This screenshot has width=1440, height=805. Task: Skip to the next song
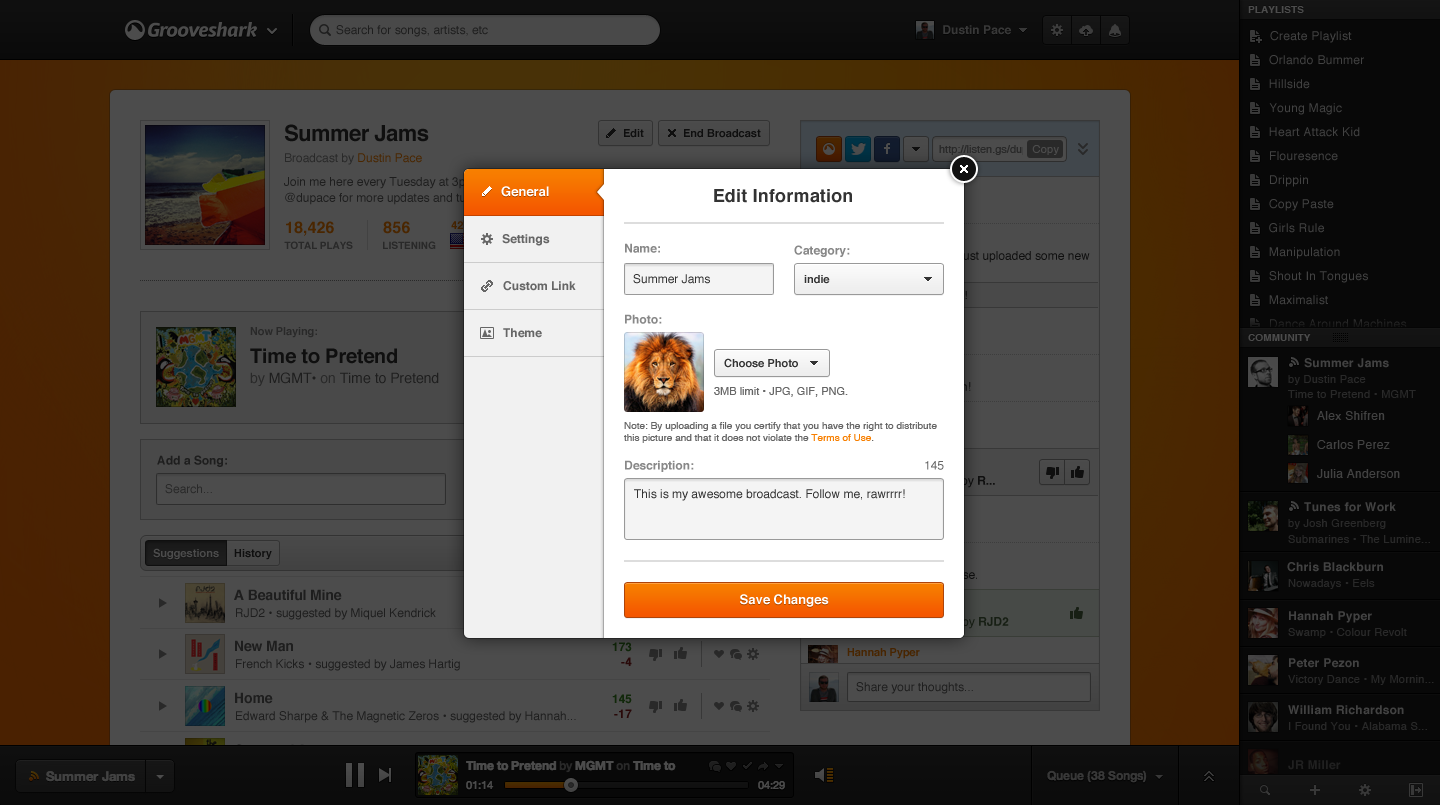[x=385, y=775]
